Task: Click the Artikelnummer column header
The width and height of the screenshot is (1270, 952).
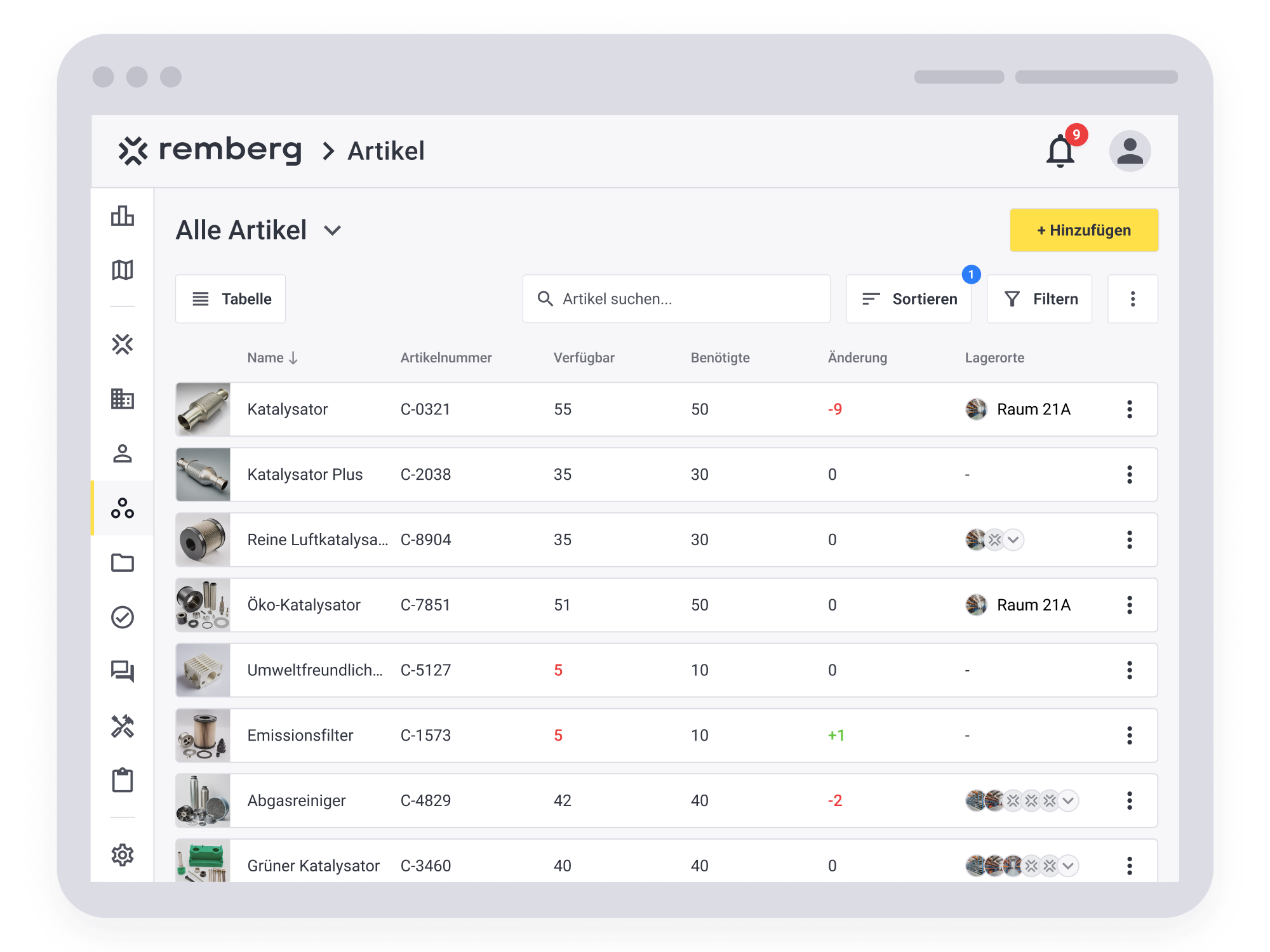Action: click(446, 358)
